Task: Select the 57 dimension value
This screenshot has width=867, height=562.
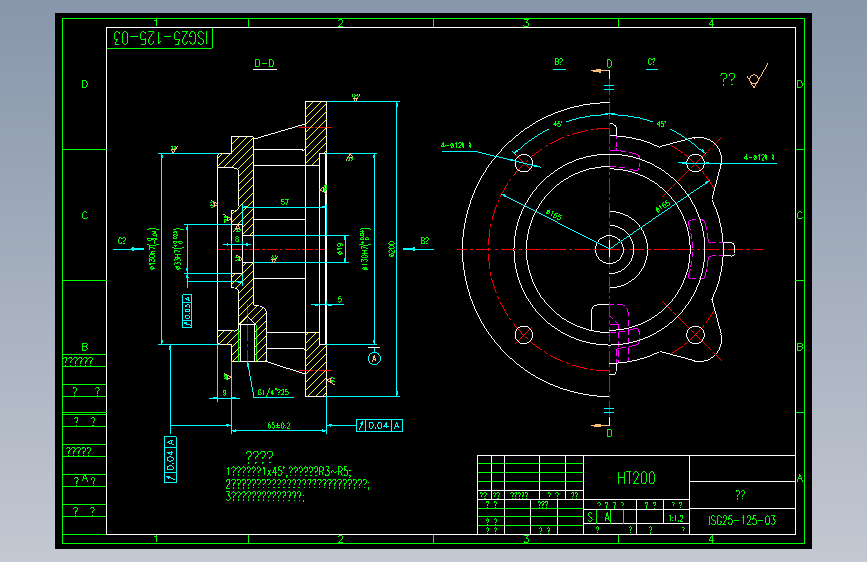Action: click(285, 202)
